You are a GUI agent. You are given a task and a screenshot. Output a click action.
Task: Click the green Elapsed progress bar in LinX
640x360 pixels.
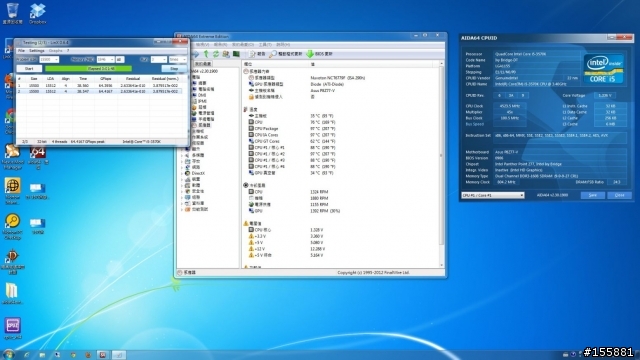89,69
